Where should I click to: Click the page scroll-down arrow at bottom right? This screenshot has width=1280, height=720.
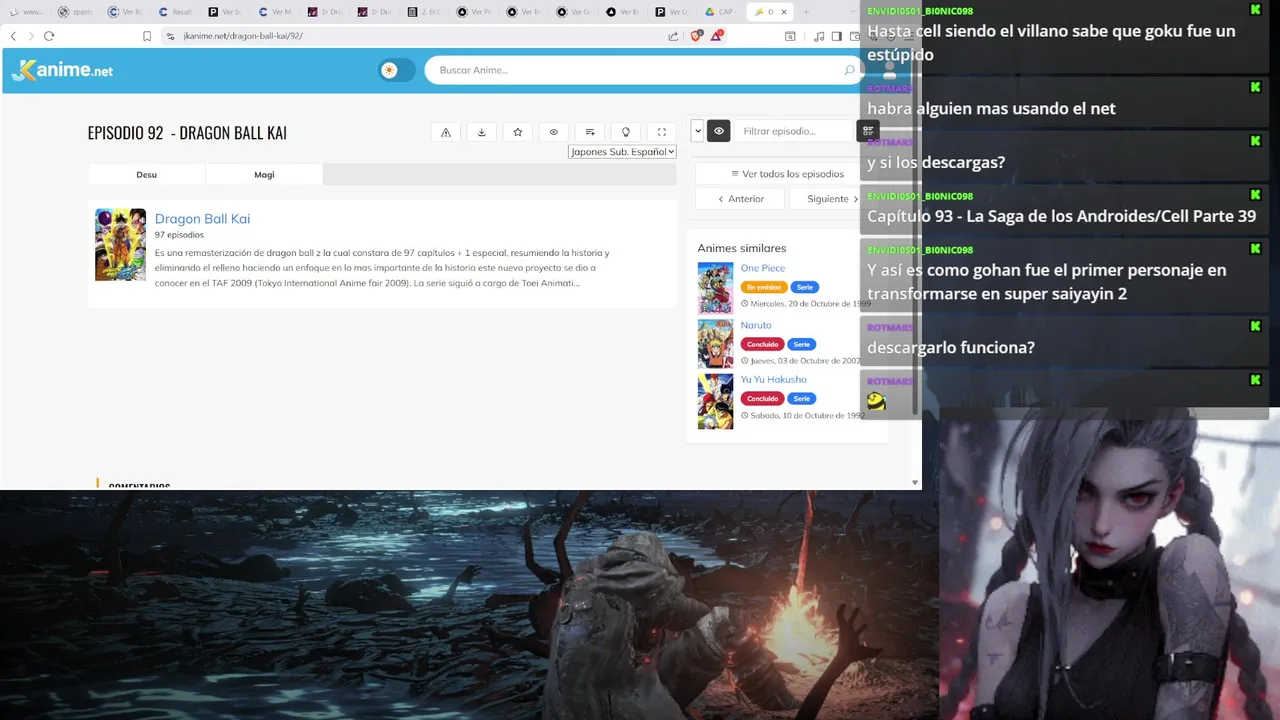coord(915,483)
